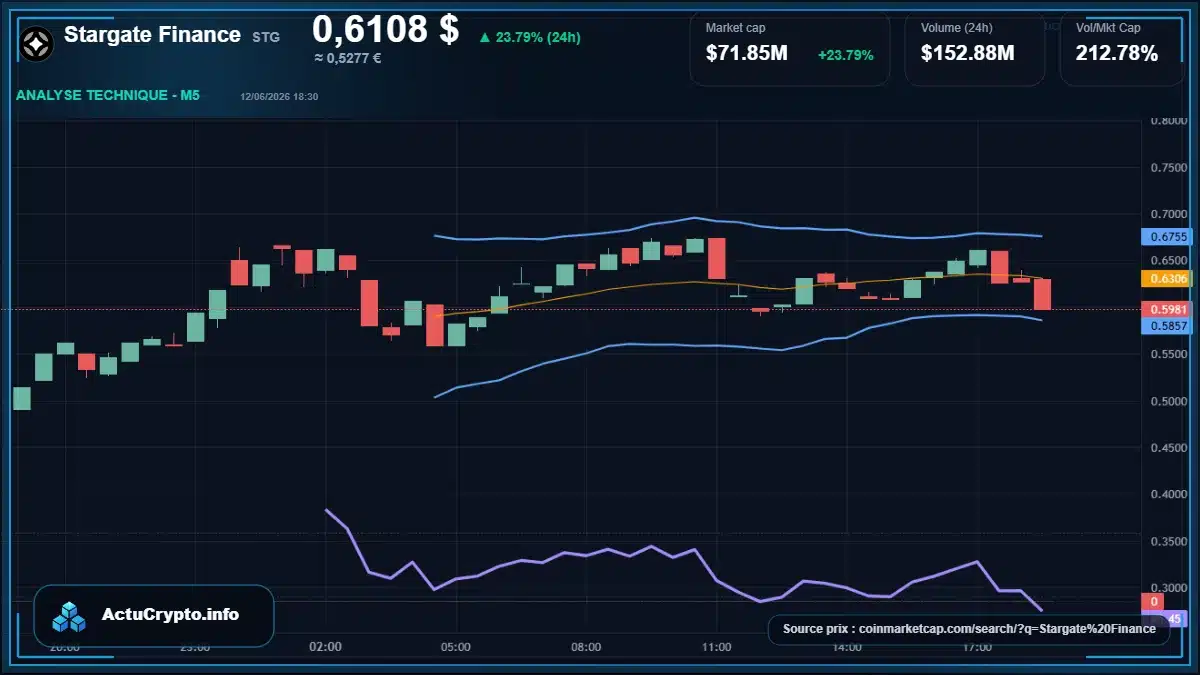This screenshot has height=675, width=1200.
Task: Click the 05:00 time axis label
Action: [456, 647]
